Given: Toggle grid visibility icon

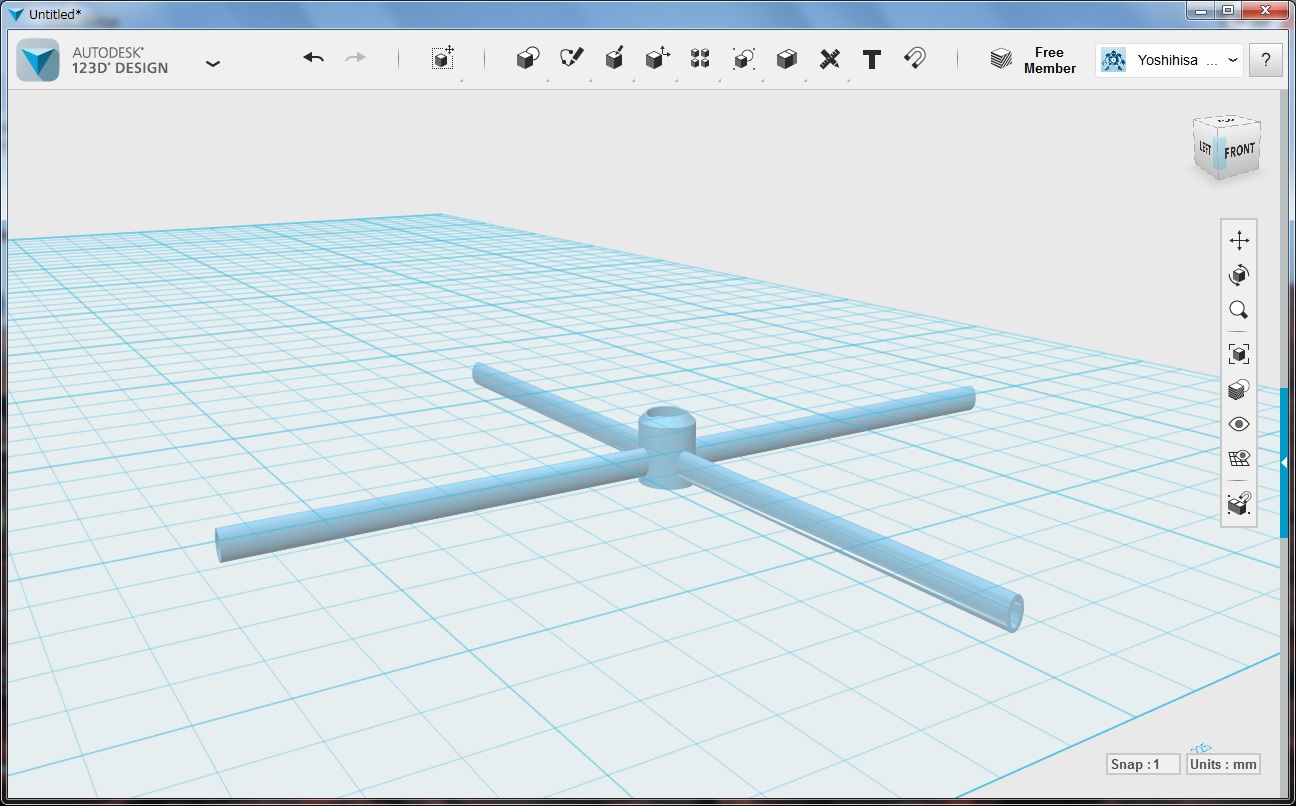Looking at the screenshot, I should 1239,459.
